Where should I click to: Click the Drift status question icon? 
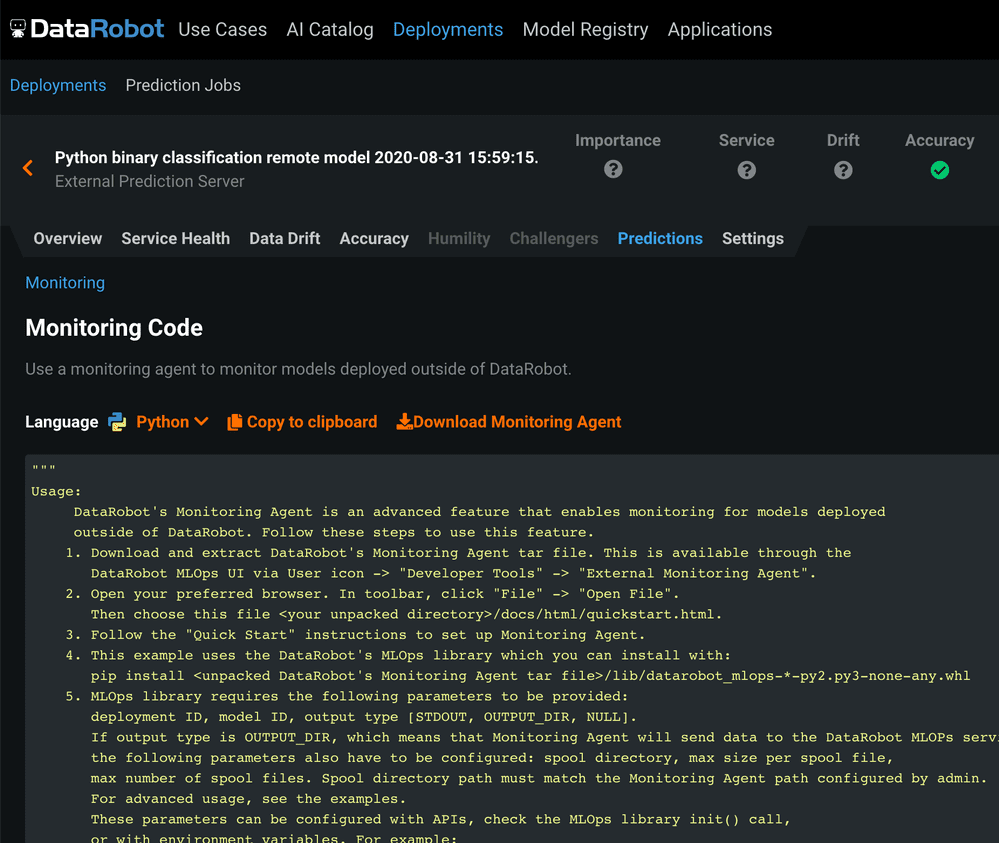843,170
